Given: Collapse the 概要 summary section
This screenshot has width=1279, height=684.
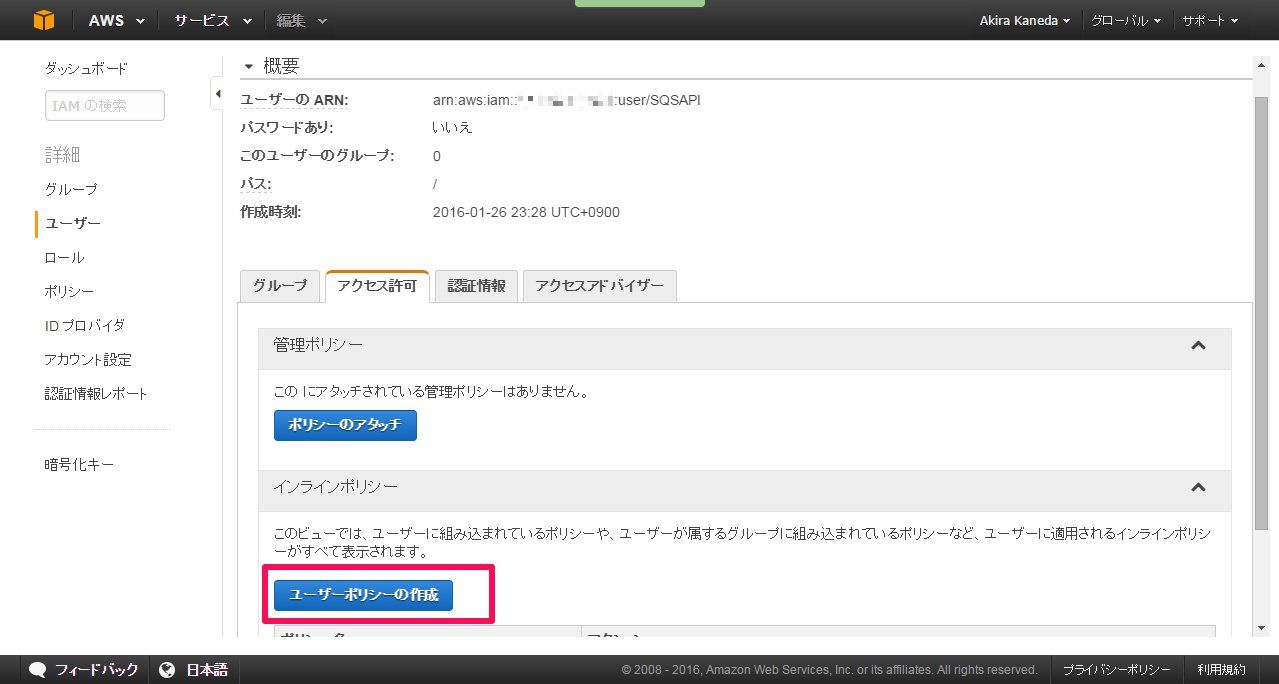Looking at the screenshot, I should point(249,66).
